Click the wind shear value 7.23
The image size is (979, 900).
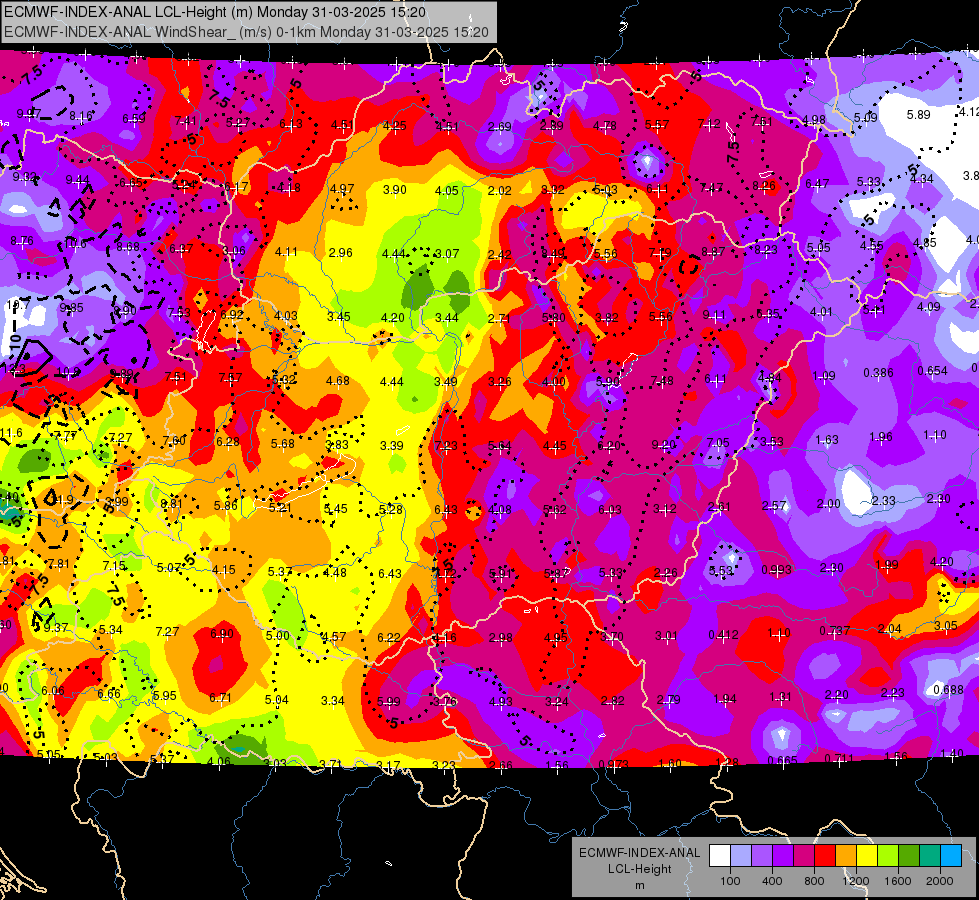click(x=446, y=445)
